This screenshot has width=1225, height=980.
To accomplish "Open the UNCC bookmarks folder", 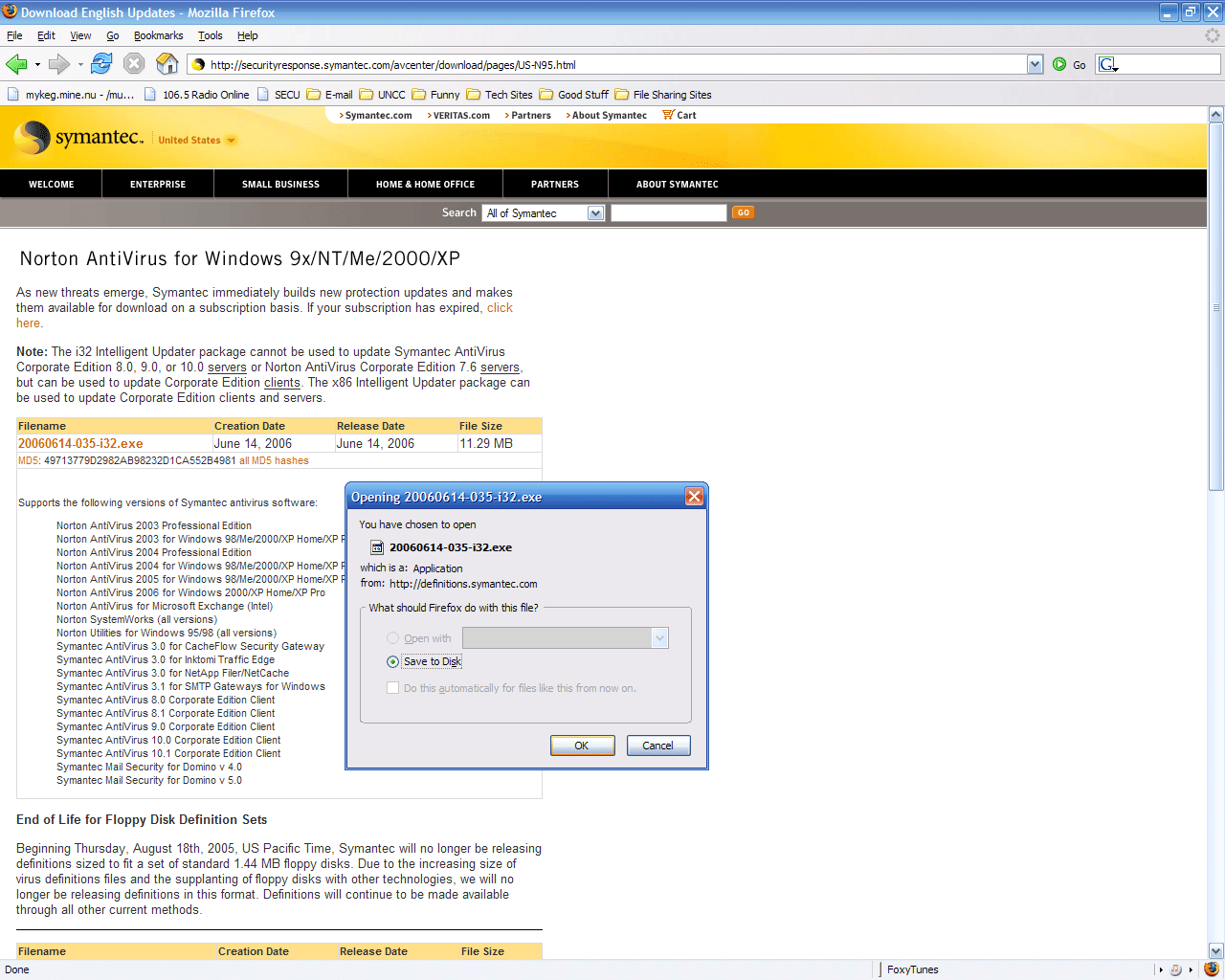I will pyautogui.click(x=382, y=95).
